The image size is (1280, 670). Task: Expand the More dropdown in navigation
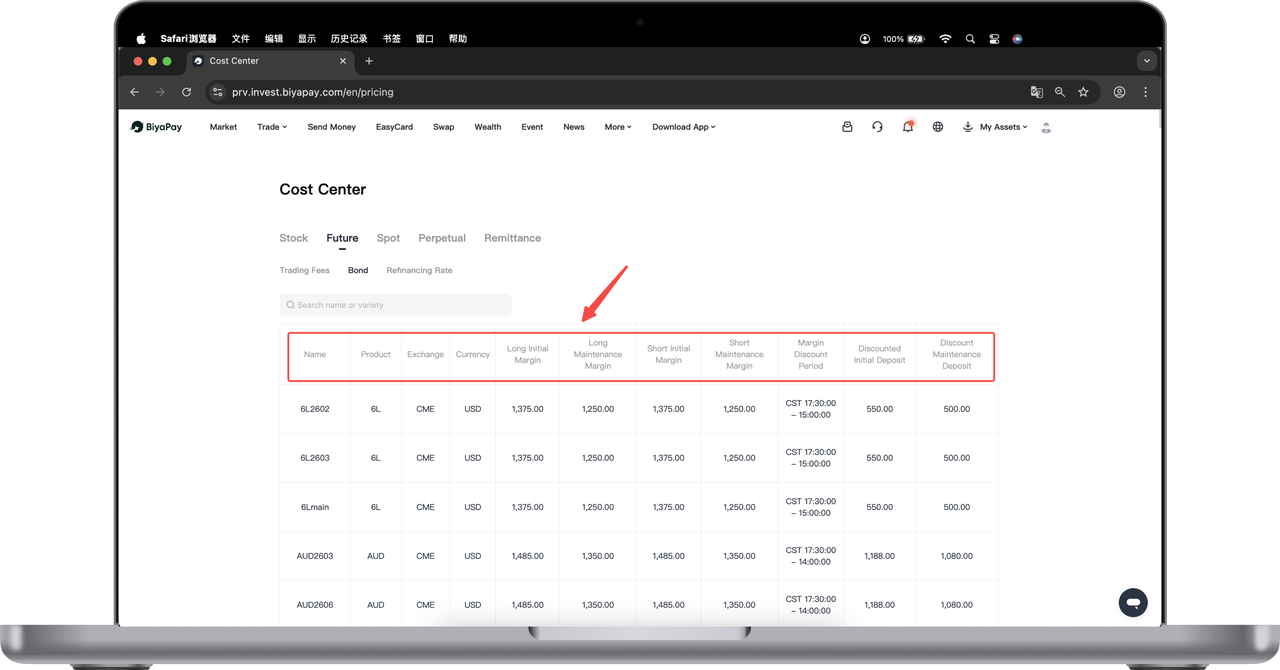(617, 127)
